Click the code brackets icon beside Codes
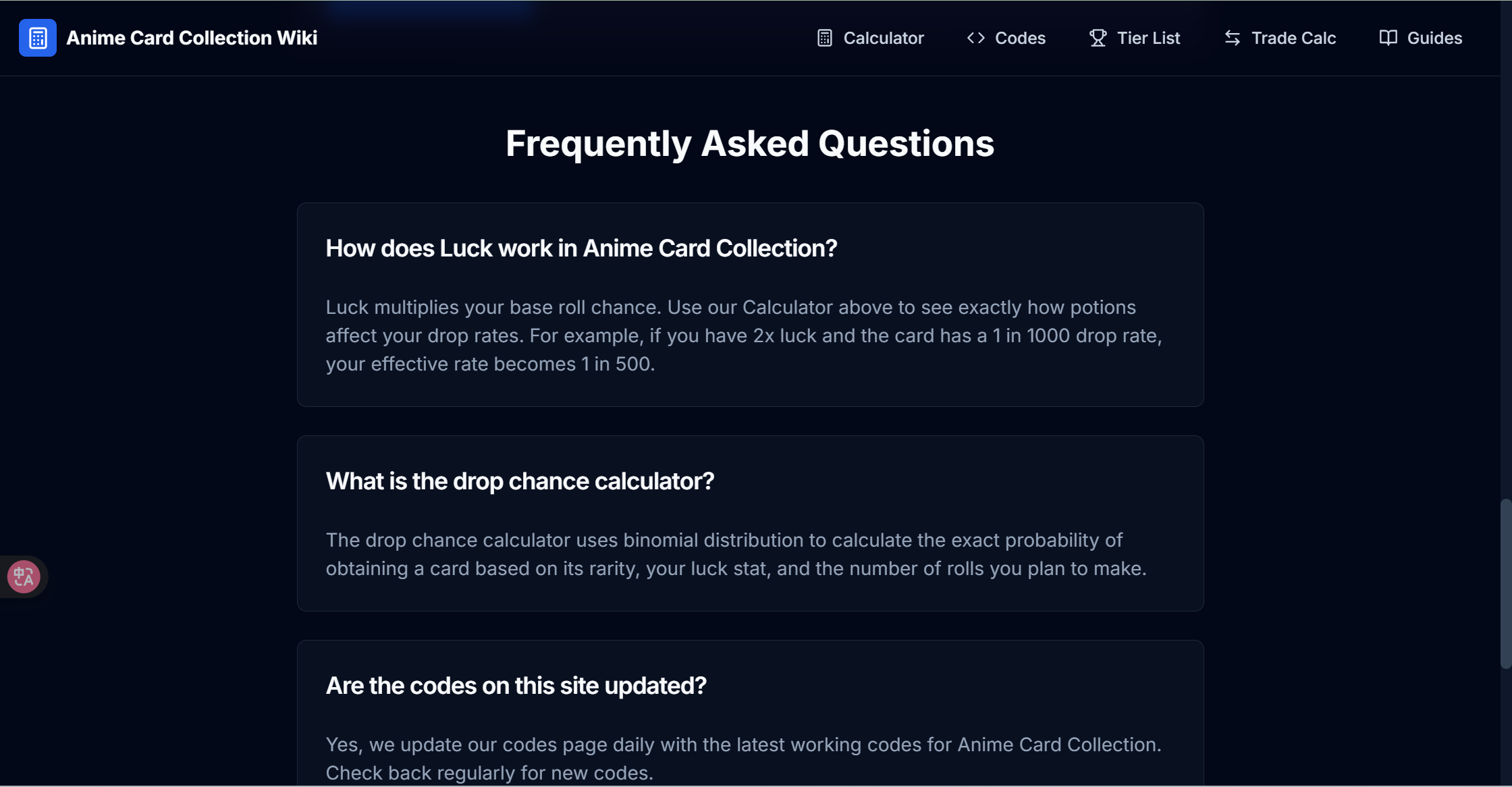Image resolution: width=1512 pixels, height=787 pixels. (x=975, y=38)
